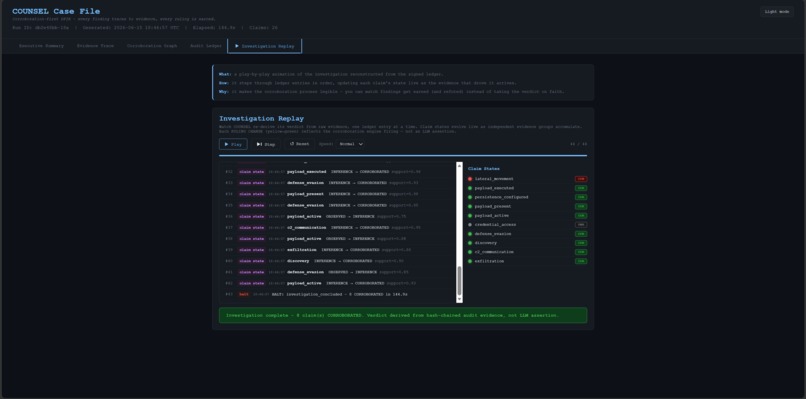Click the Investigation Replay heading
Viewport: 806px width, 399px height.
(x=261, y=119)
